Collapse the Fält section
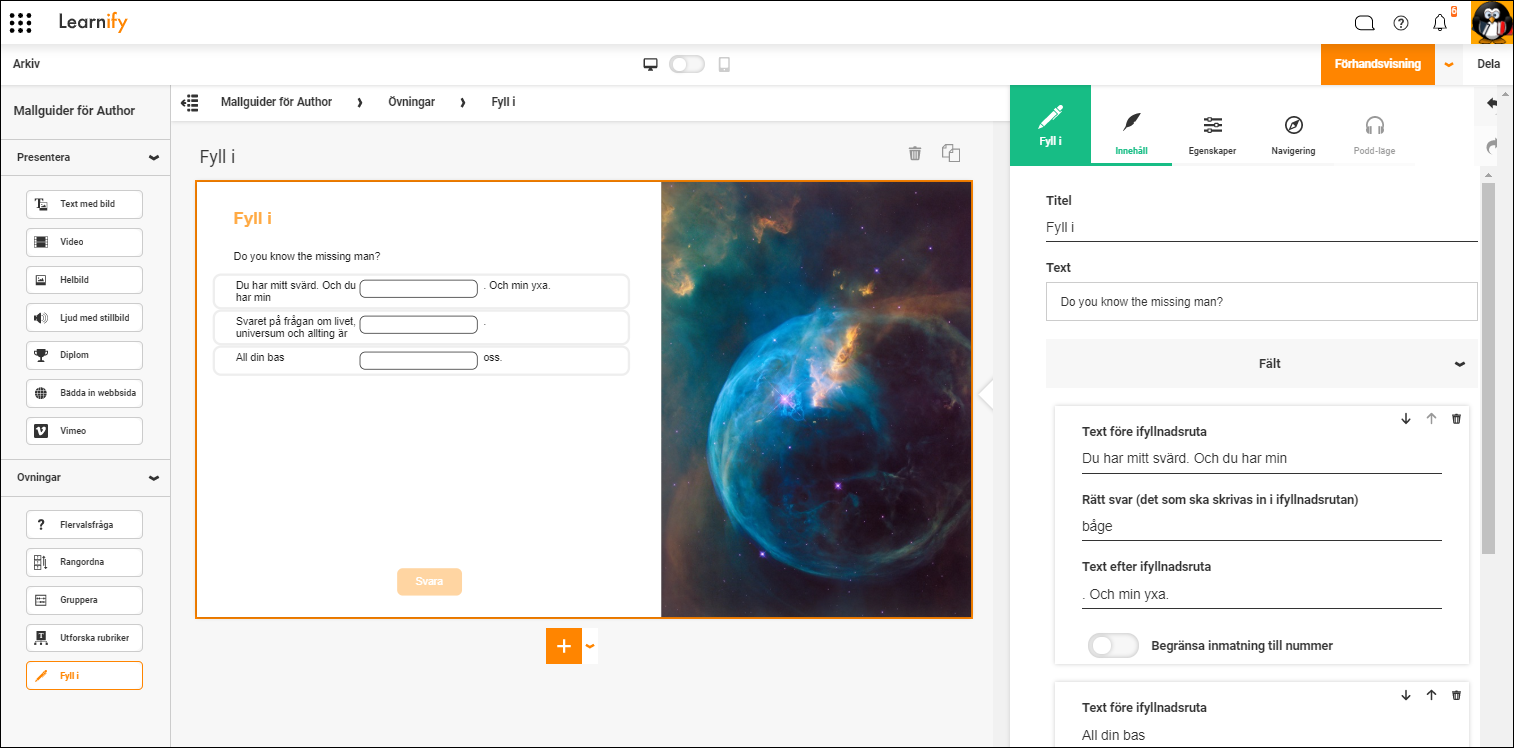Viewport: 1514px width, 748px height. click(1460, 364)
